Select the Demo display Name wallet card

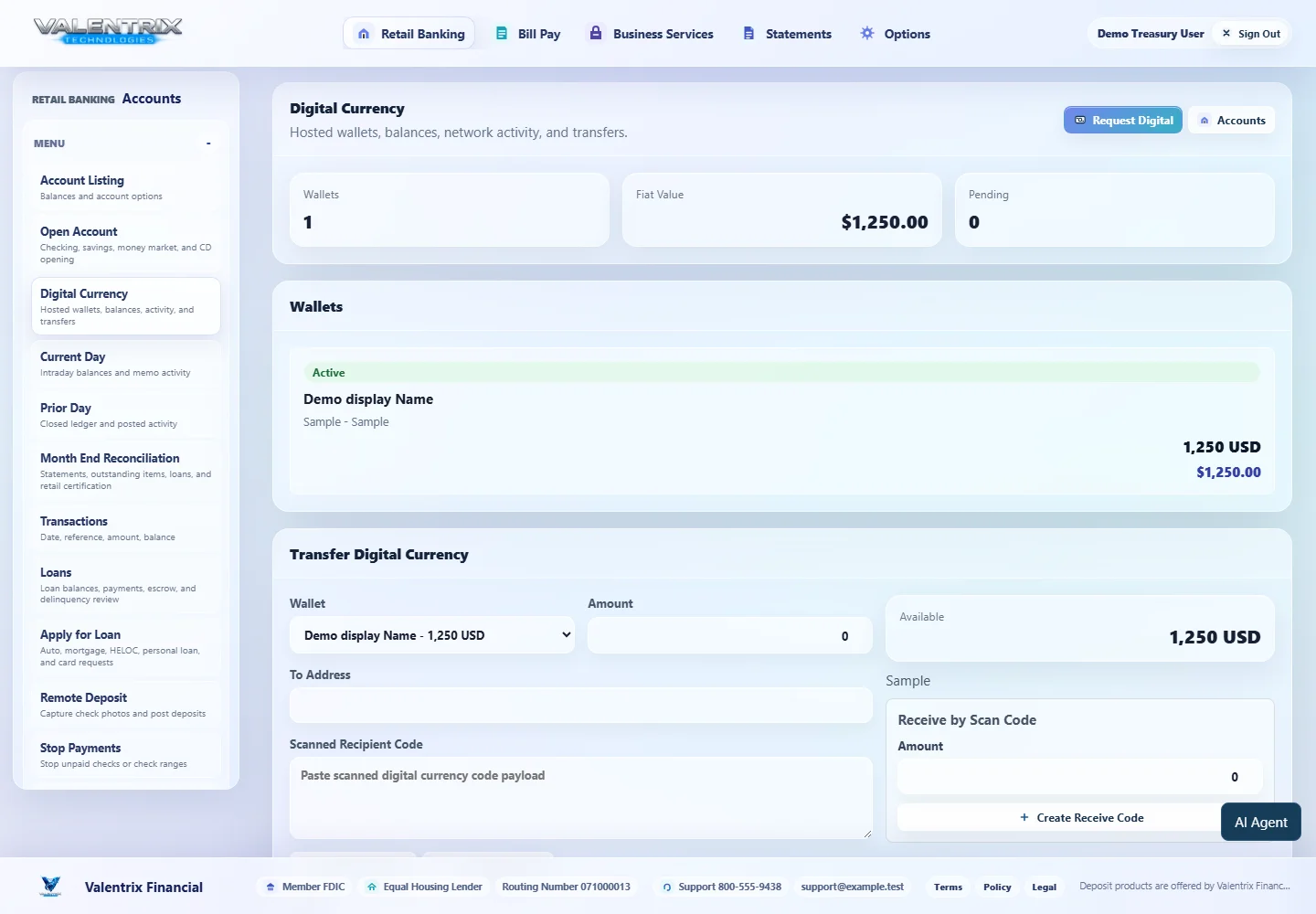tap(782, 421)
